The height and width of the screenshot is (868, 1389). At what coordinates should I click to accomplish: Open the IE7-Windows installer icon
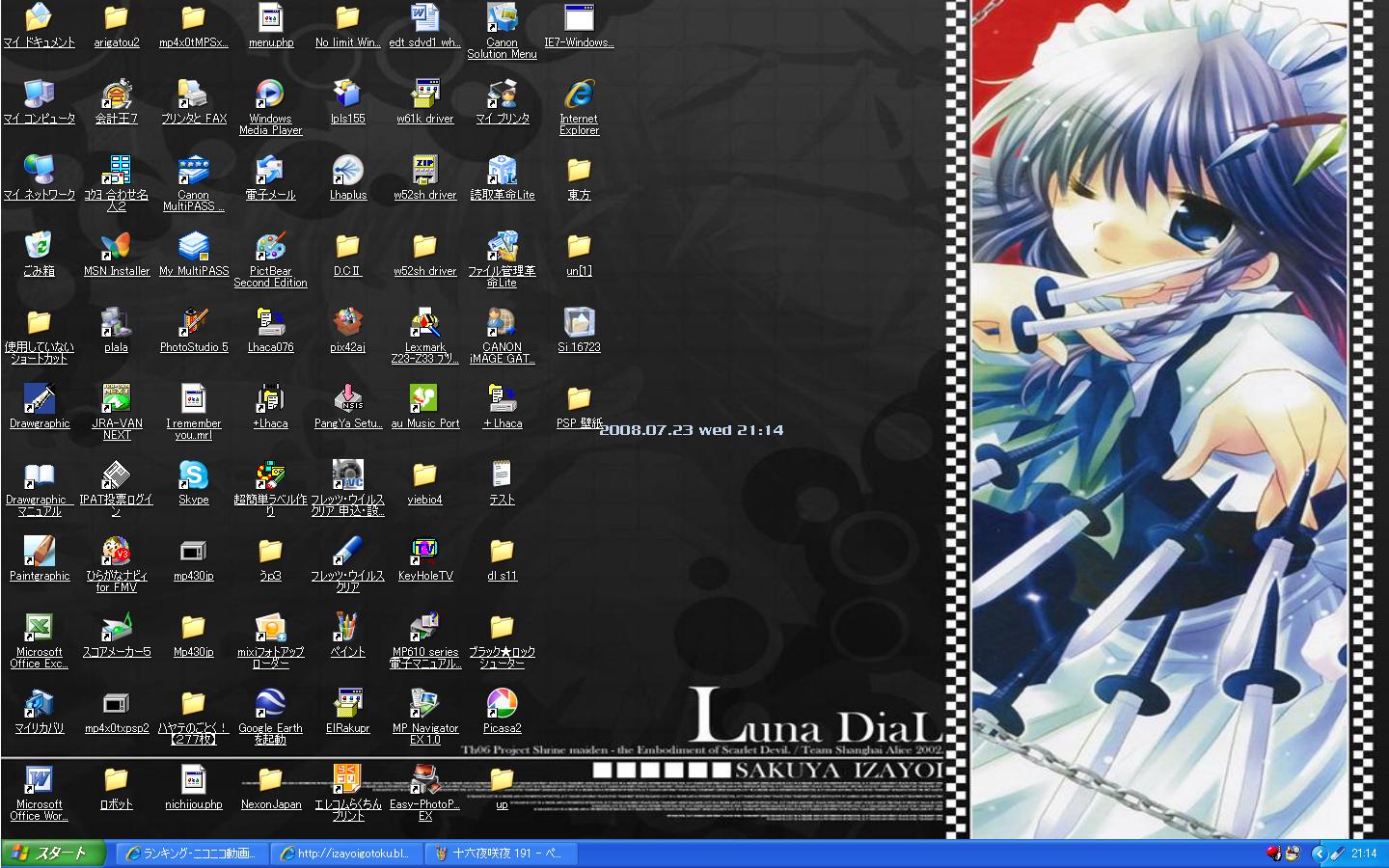tap(579, 17)
